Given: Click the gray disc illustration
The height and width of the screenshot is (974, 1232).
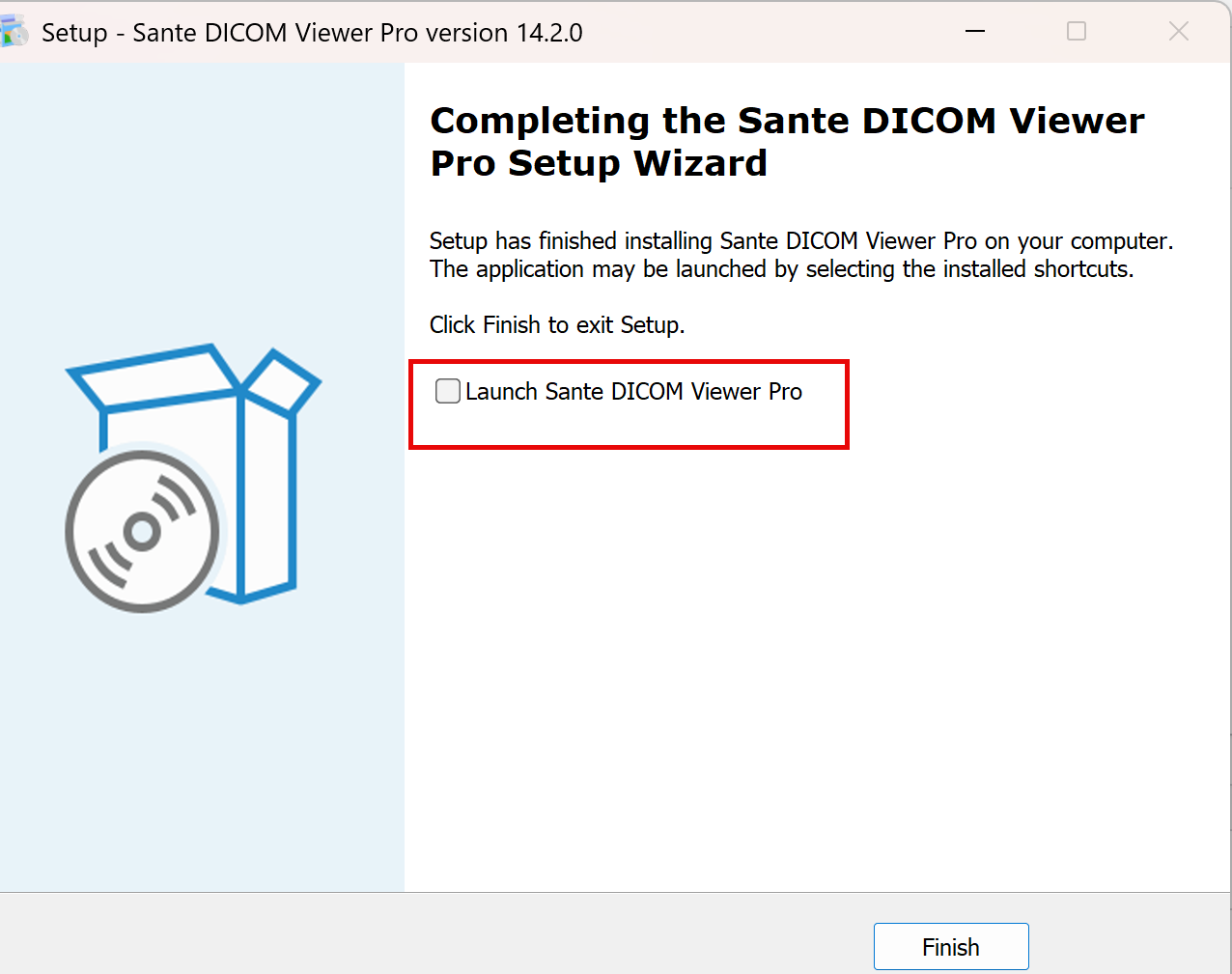Looking at the screenshot, I should pos(143,531).
